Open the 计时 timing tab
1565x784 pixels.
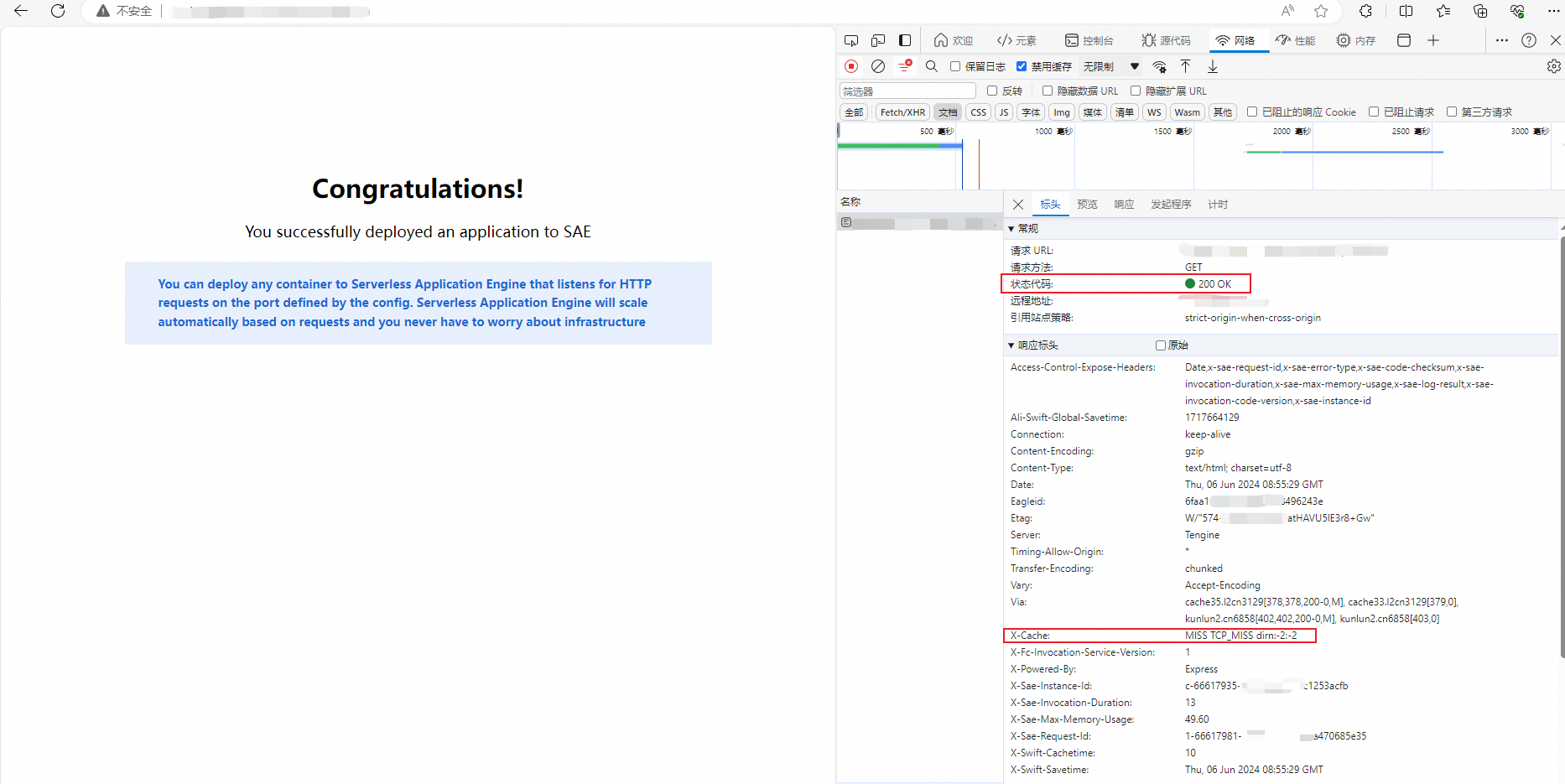(1218, 205)
